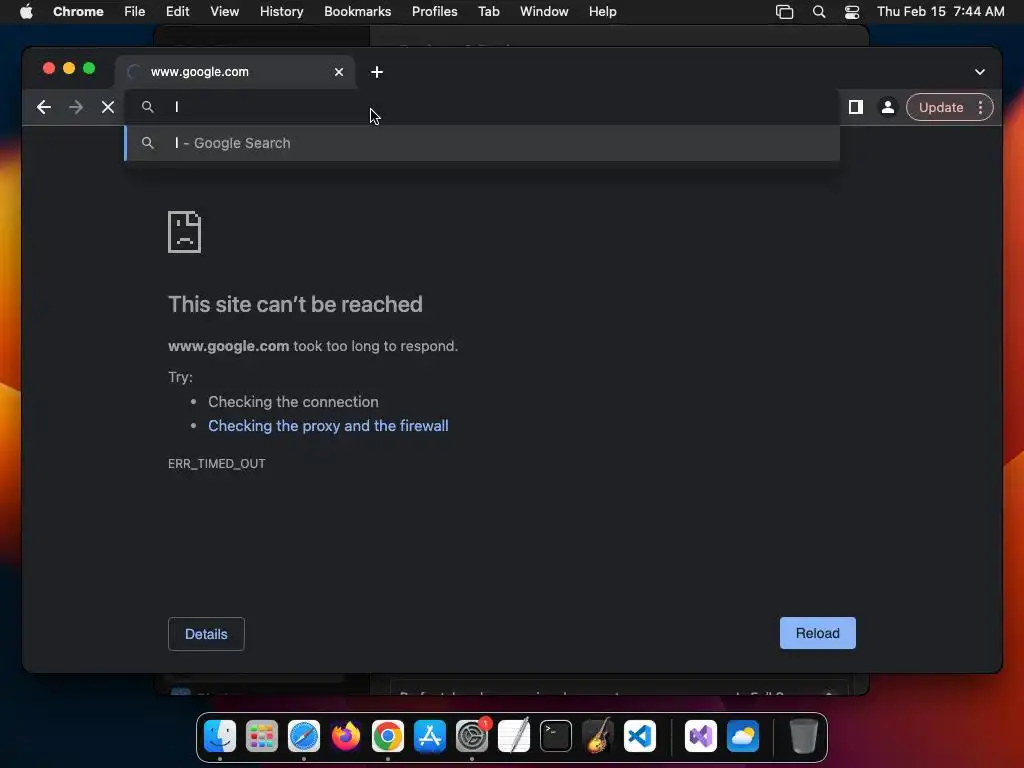
Task: Open the profile avatar menu
Action: pos(888,107)
